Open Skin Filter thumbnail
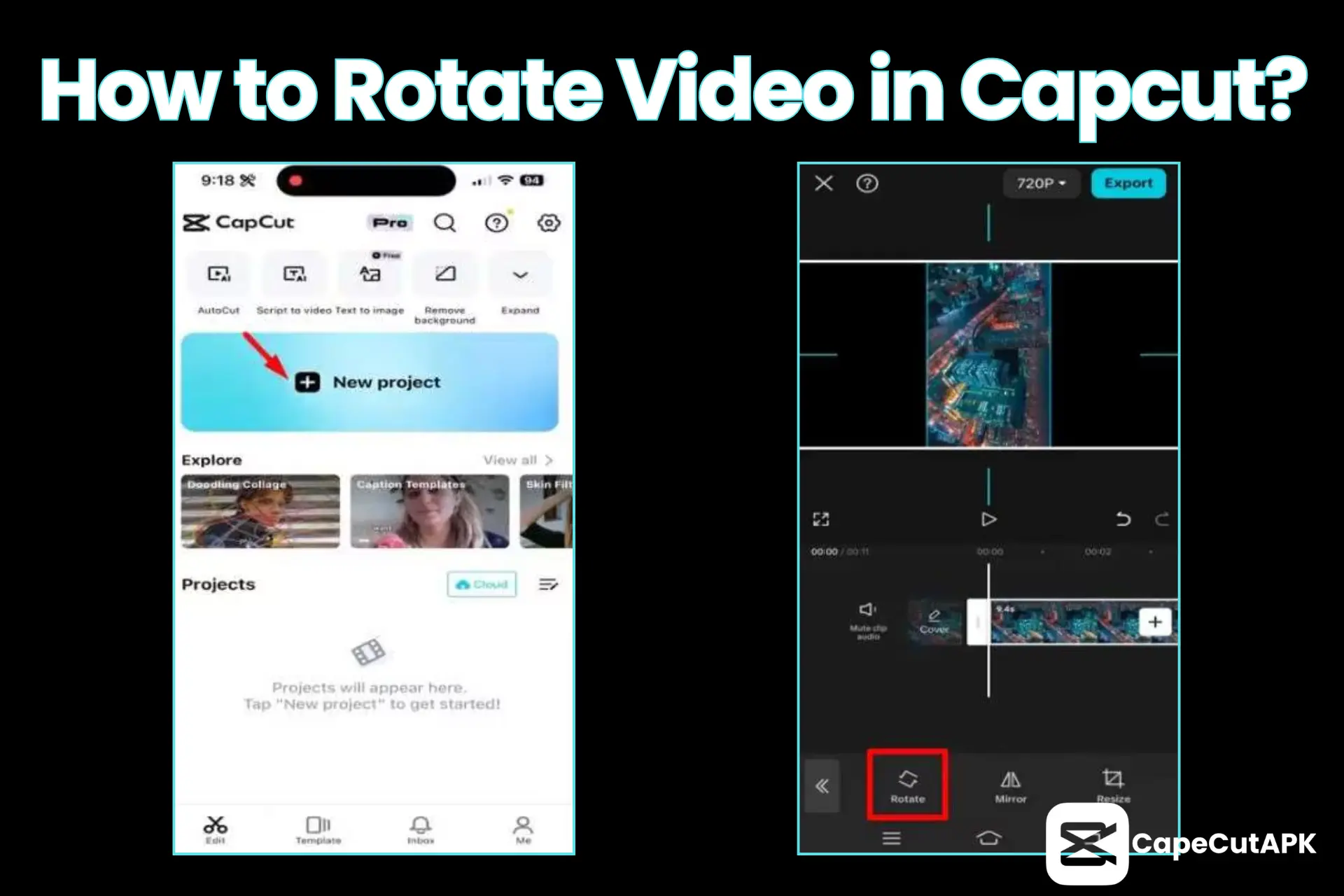The image size is (1344, 896). coord(546,512)
